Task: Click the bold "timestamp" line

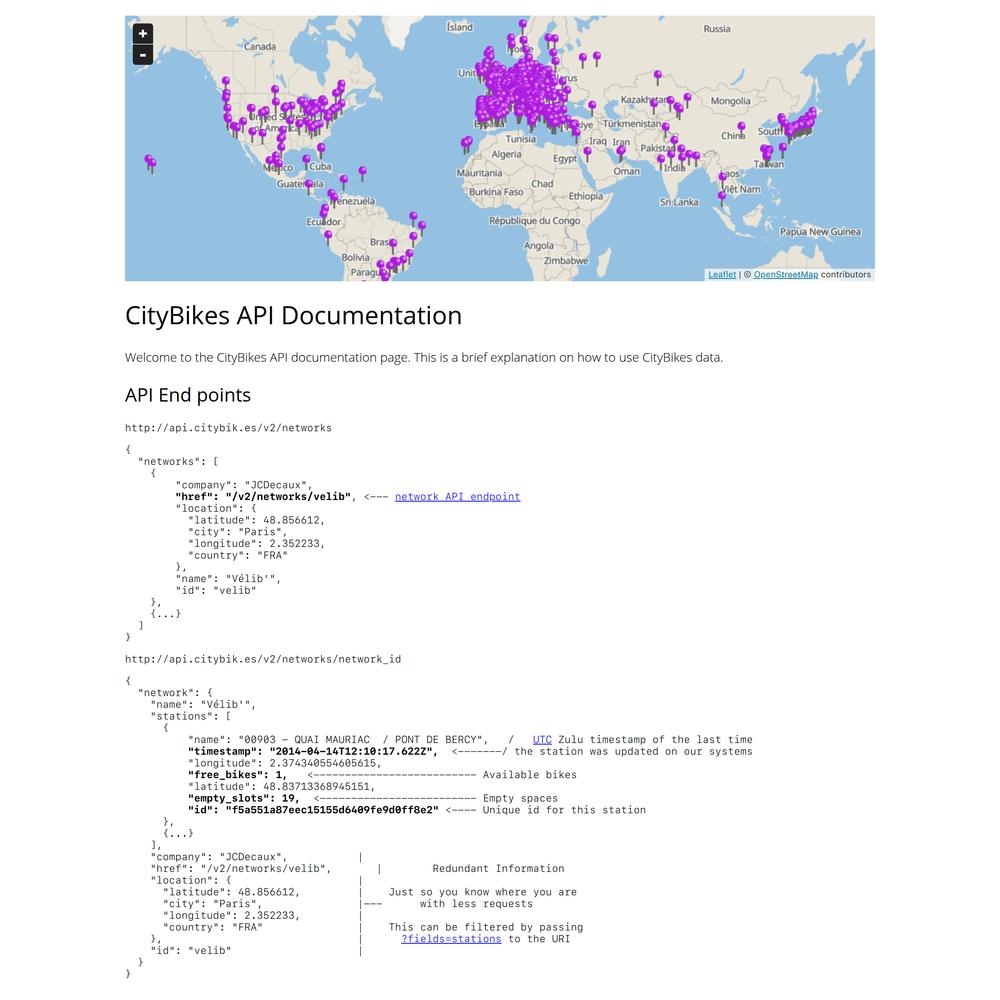Action: click(313, 752)
